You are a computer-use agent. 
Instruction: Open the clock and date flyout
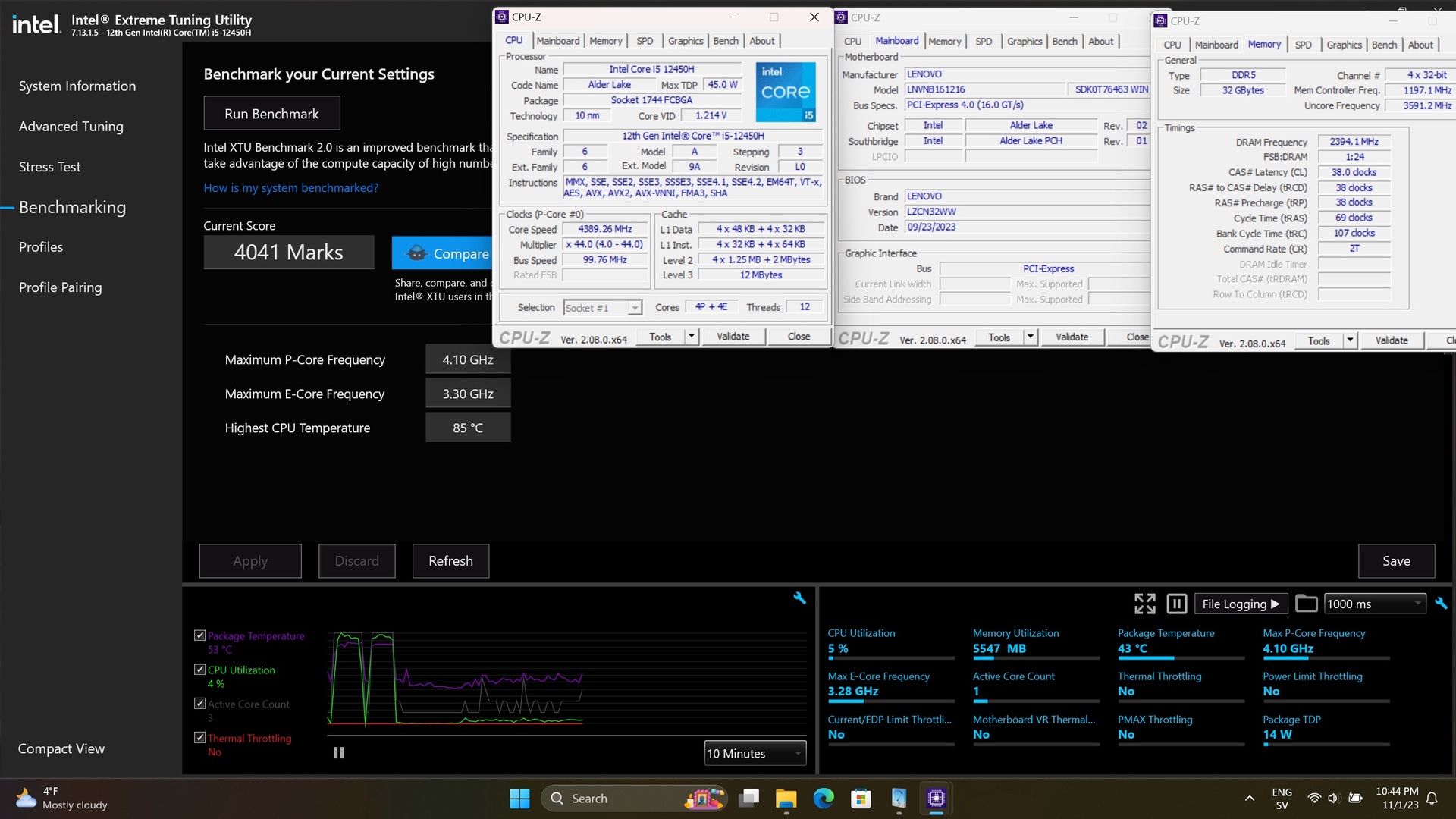1397,799
